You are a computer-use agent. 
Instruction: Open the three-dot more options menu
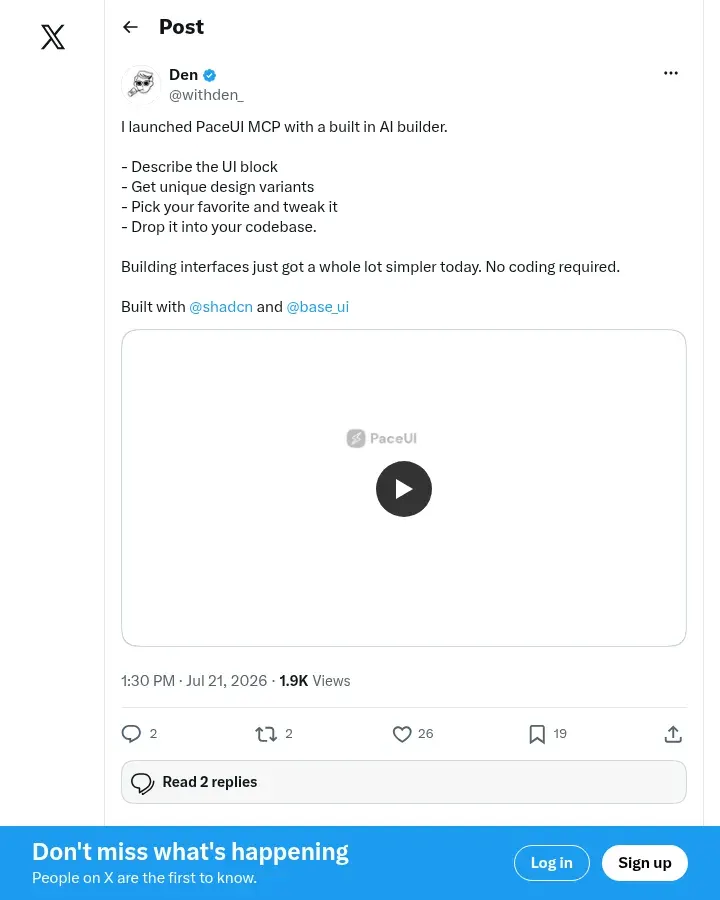point(671,73)
